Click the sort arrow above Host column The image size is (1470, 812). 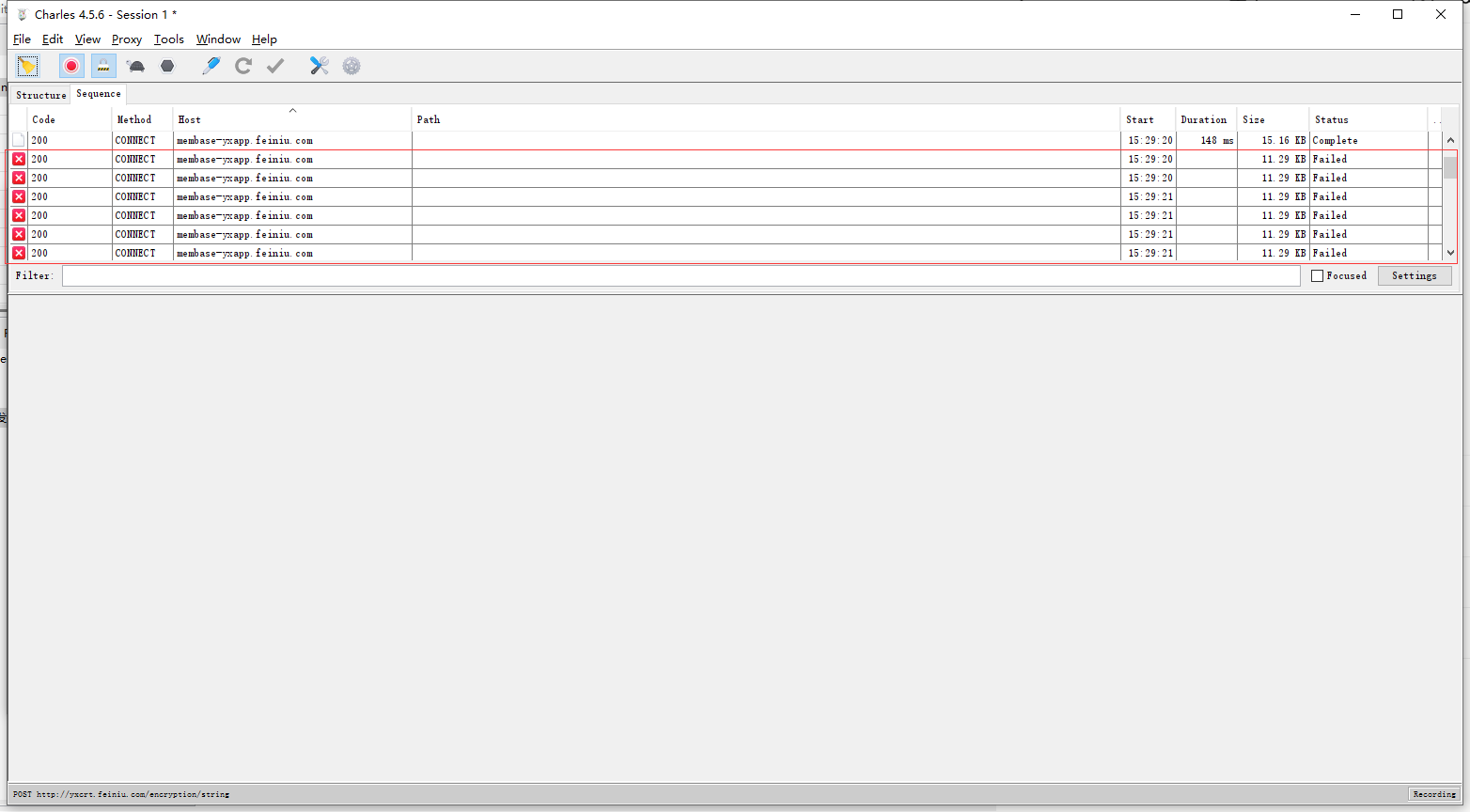tap(292, 111)
